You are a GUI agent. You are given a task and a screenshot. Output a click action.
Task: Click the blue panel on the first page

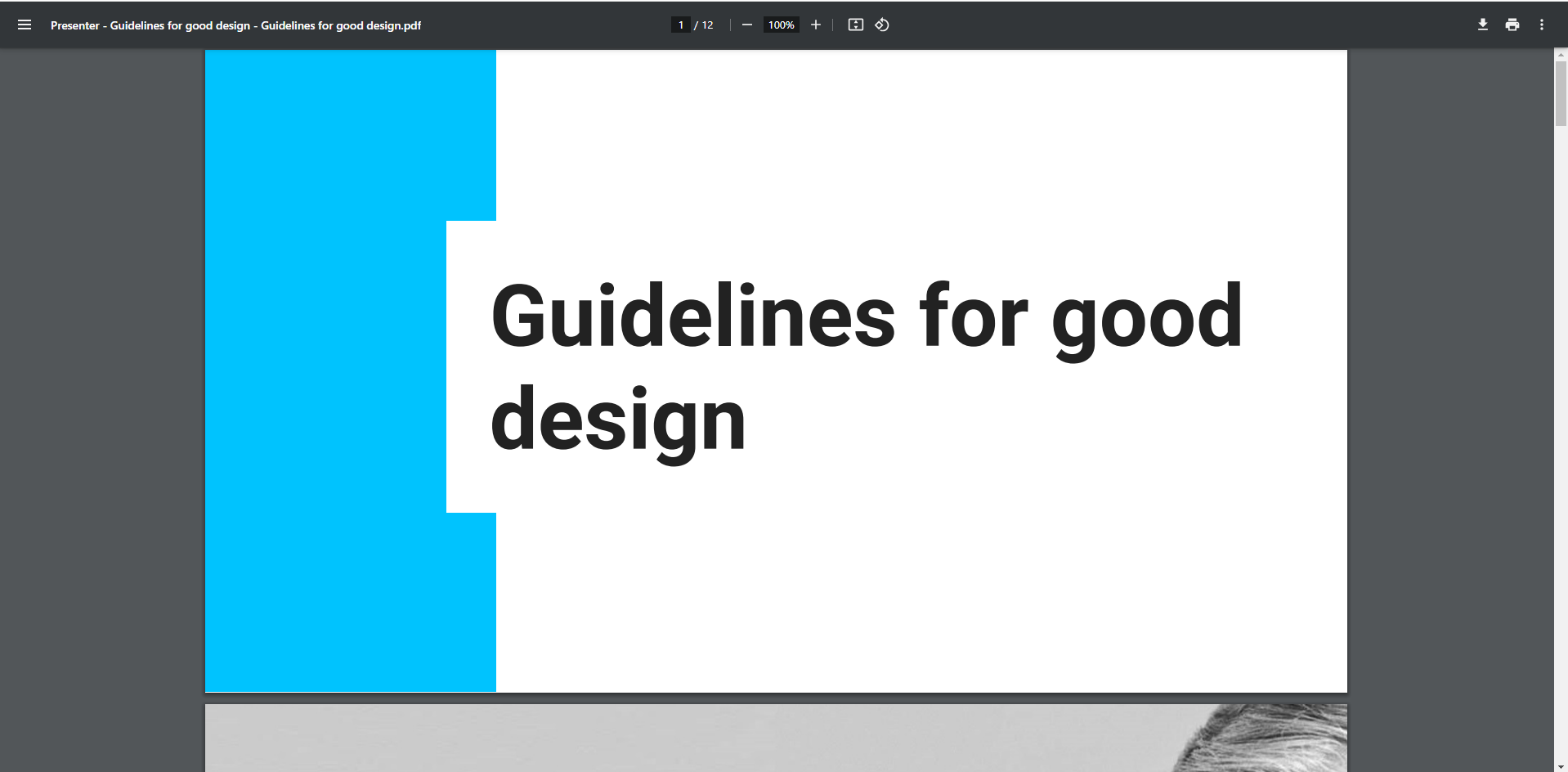pos(327,368)
